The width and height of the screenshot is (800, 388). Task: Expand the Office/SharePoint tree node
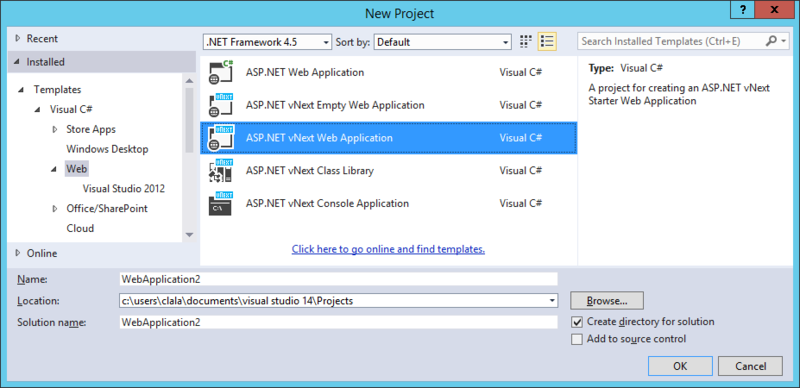coord(55,209)
